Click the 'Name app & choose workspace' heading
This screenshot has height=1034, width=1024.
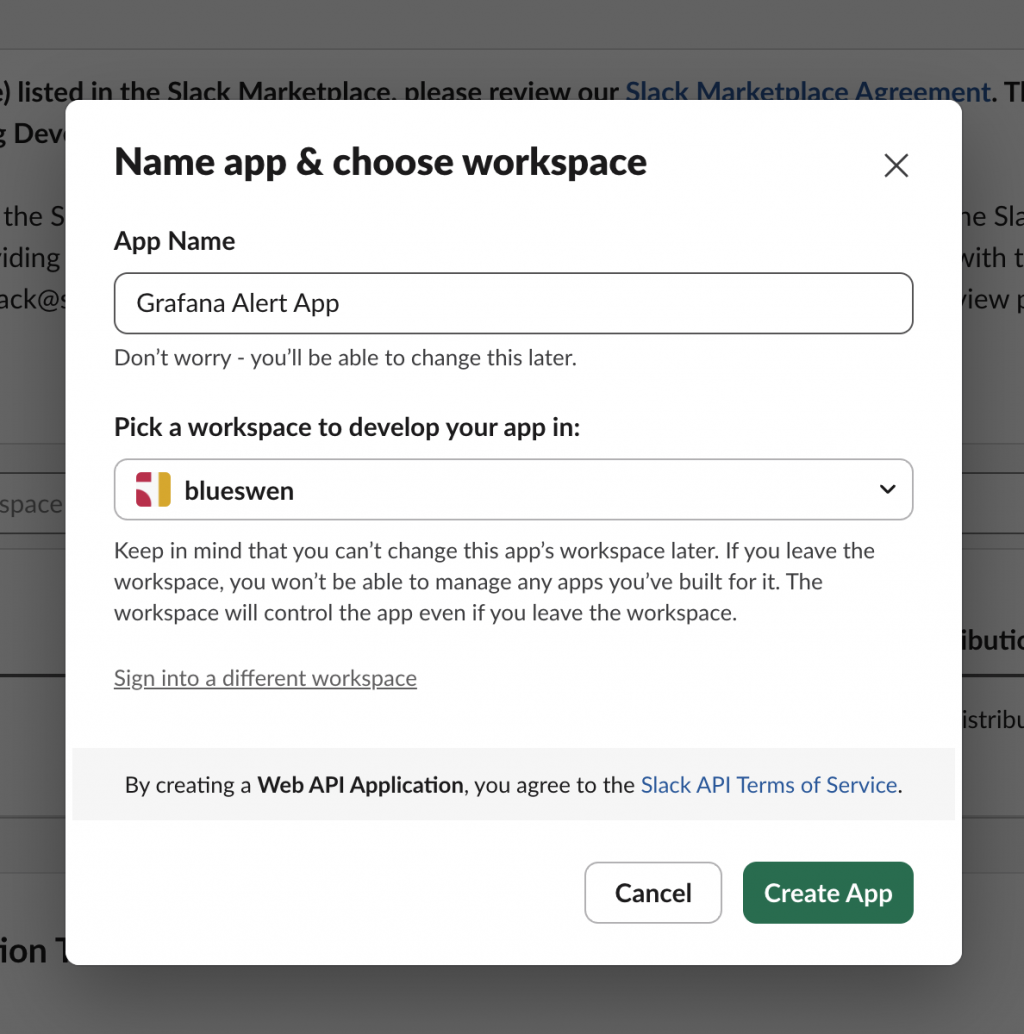[380, 162]
